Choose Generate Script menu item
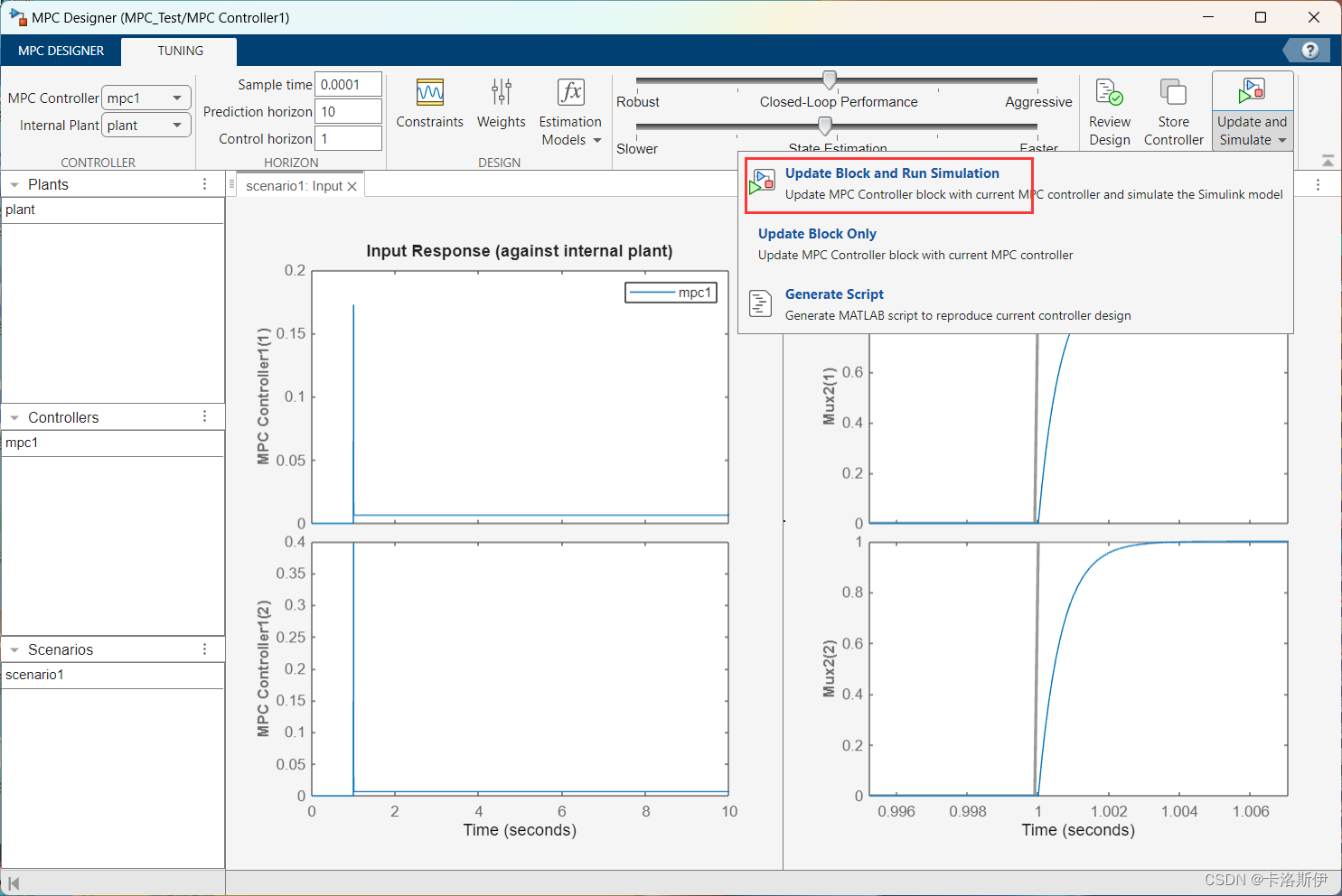 (x=1016, y=304)
